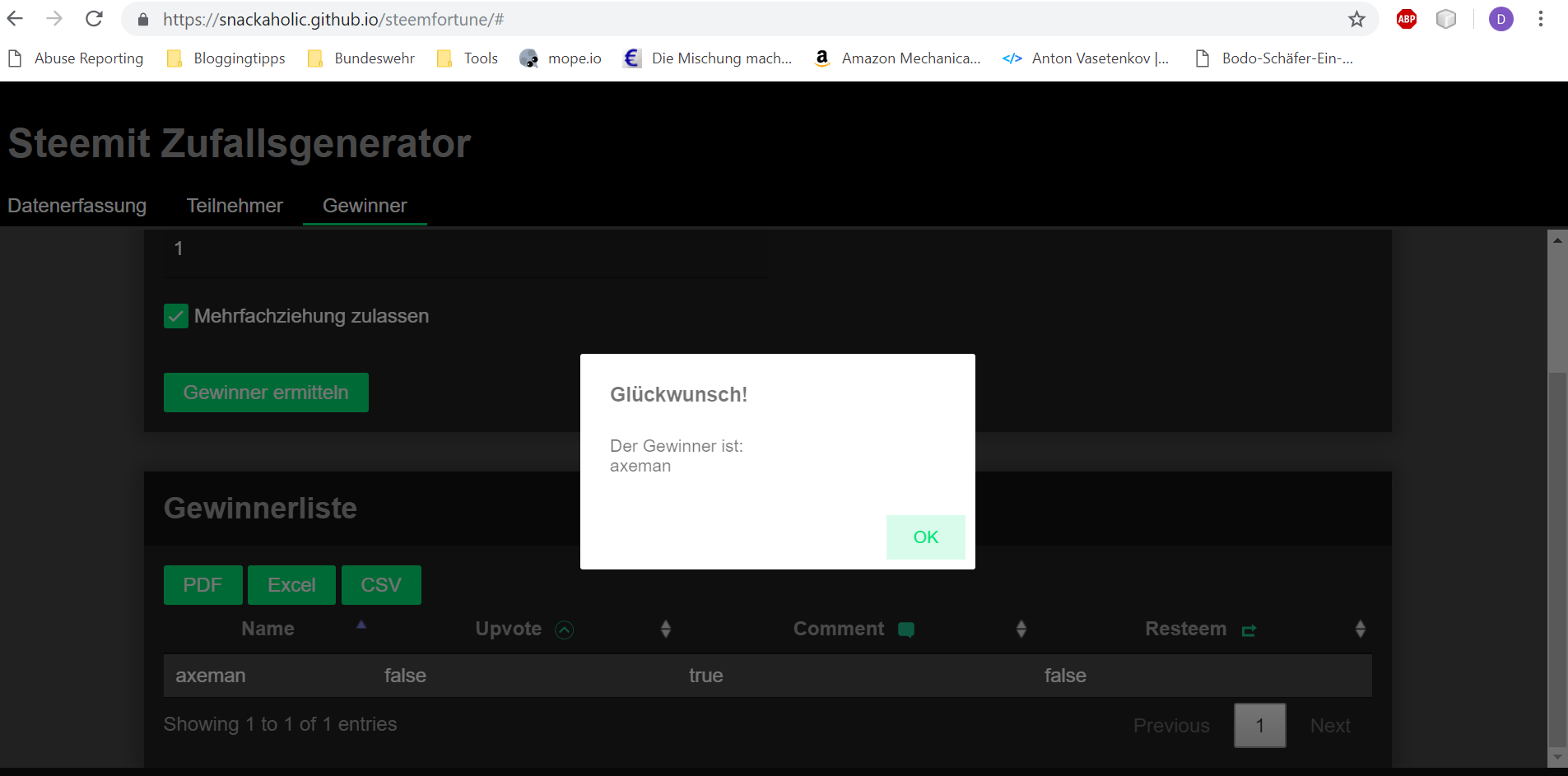The image size is (1568, 776).
Task: Click the padlock site security icon
Action: coord(143,20)
